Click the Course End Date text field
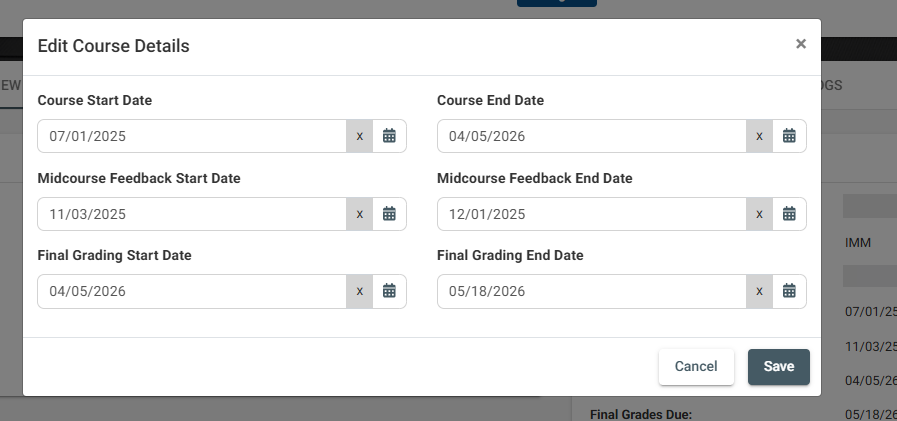 click(592, 136)
